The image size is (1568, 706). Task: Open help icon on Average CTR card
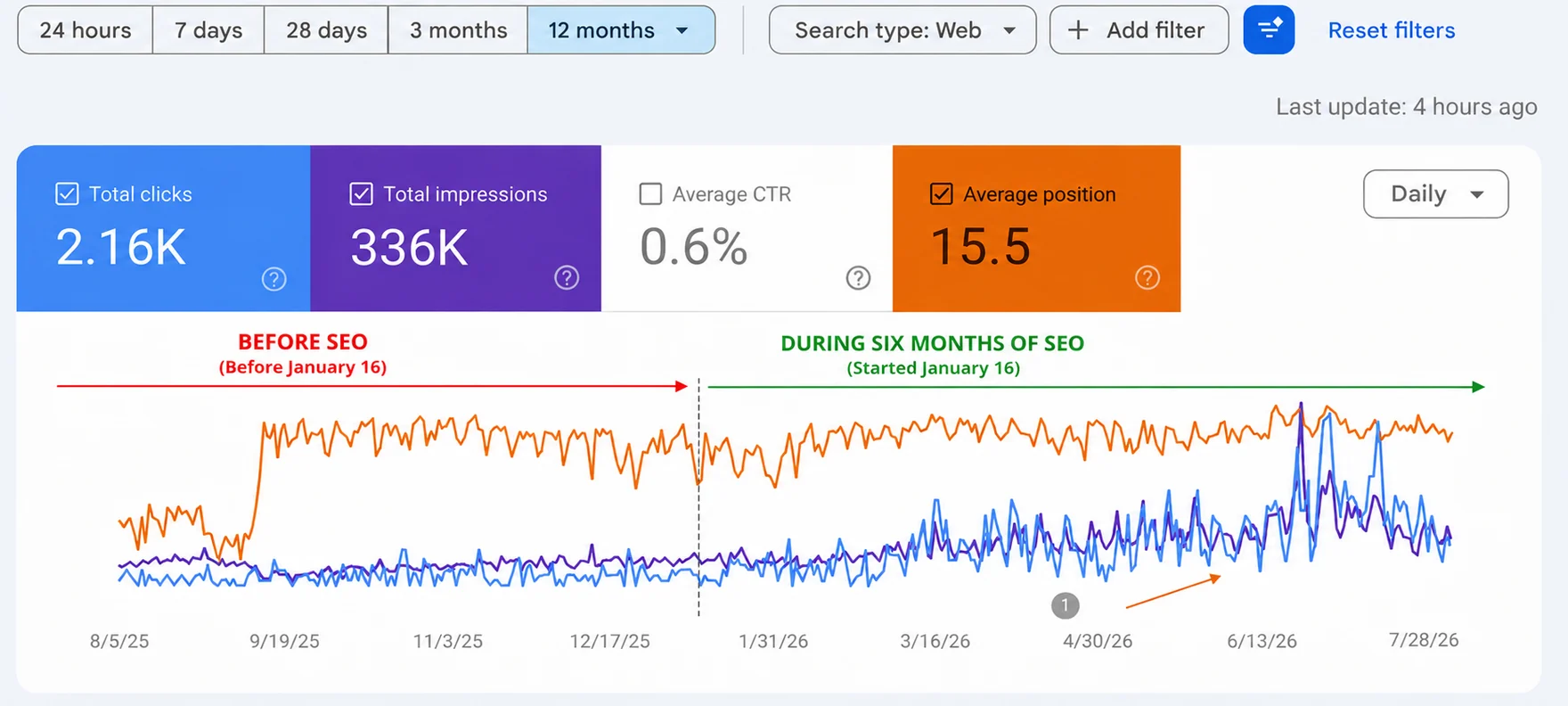858,278
